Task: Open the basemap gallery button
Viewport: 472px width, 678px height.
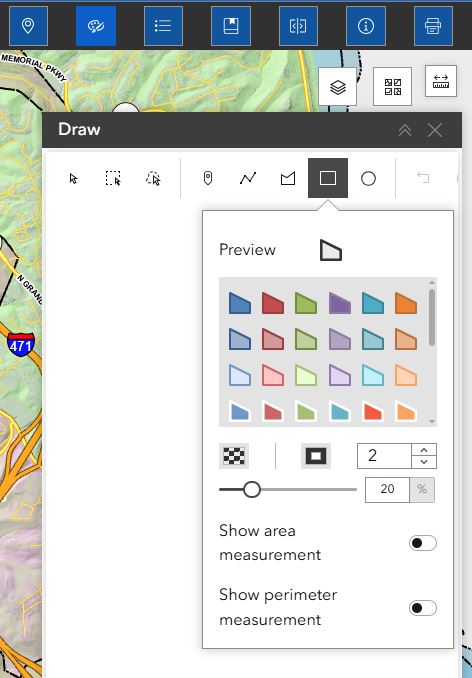Action: [x=392, y=86]
